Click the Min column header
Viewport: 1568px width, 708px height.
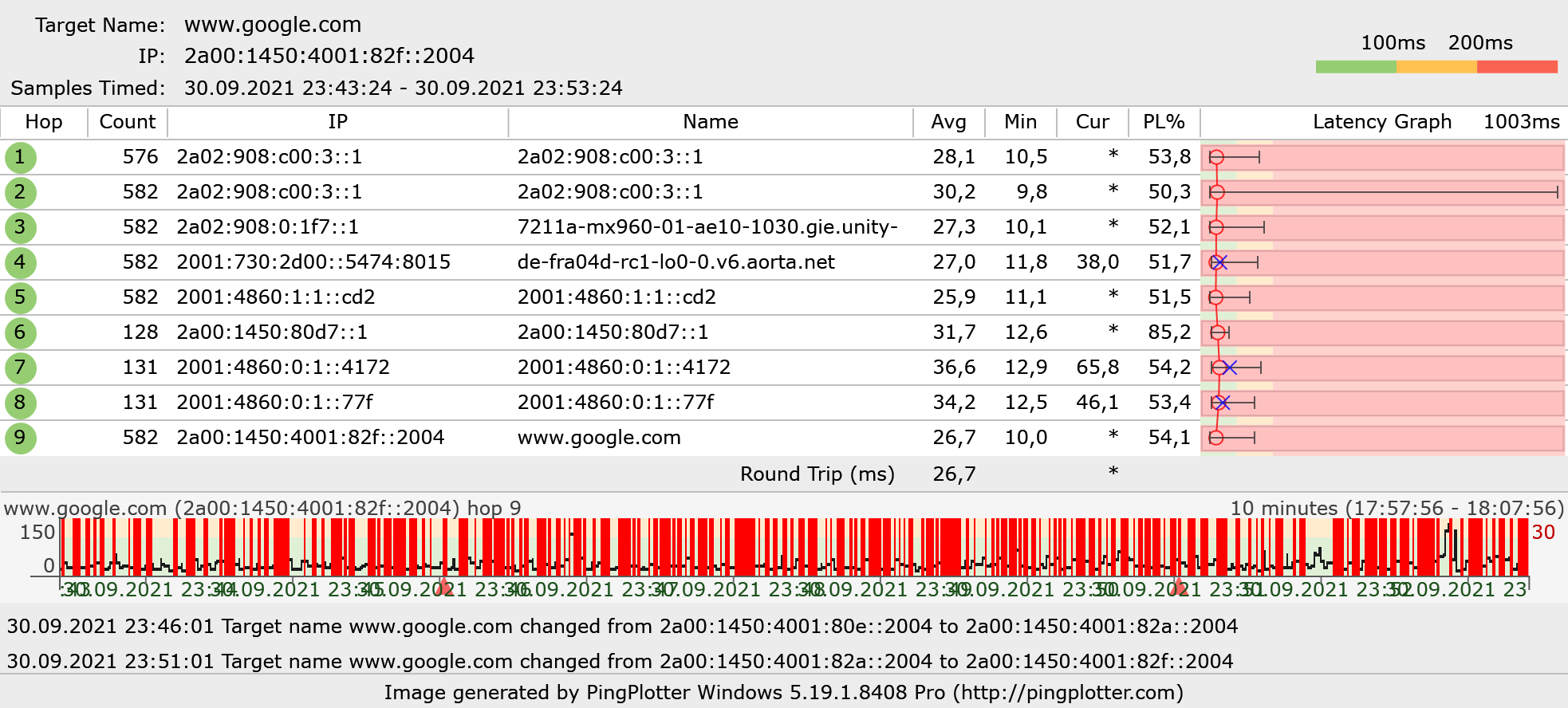tap(1020, 122)
